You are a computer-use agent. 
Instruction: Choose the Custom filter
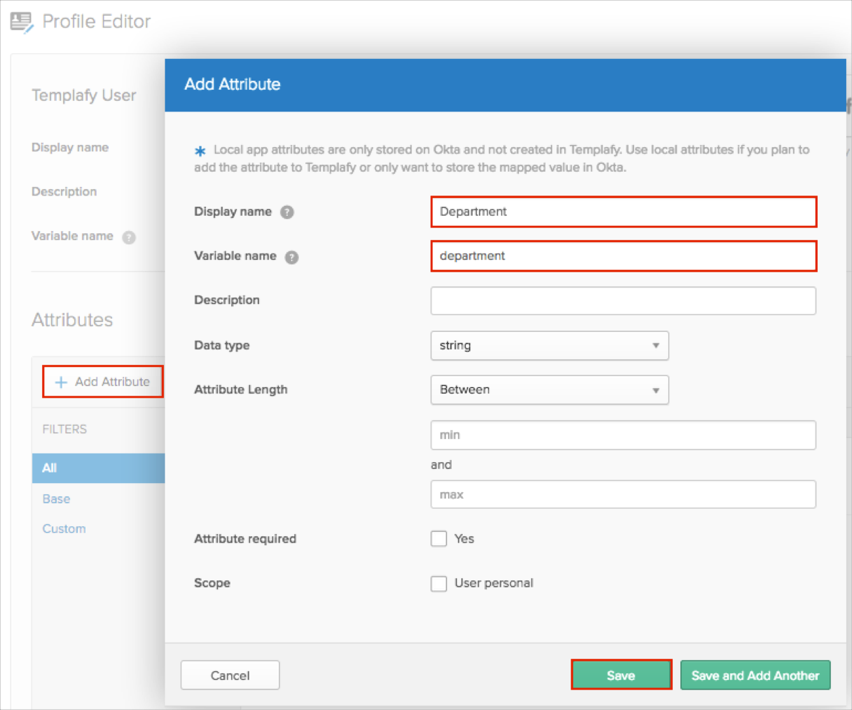64,529
